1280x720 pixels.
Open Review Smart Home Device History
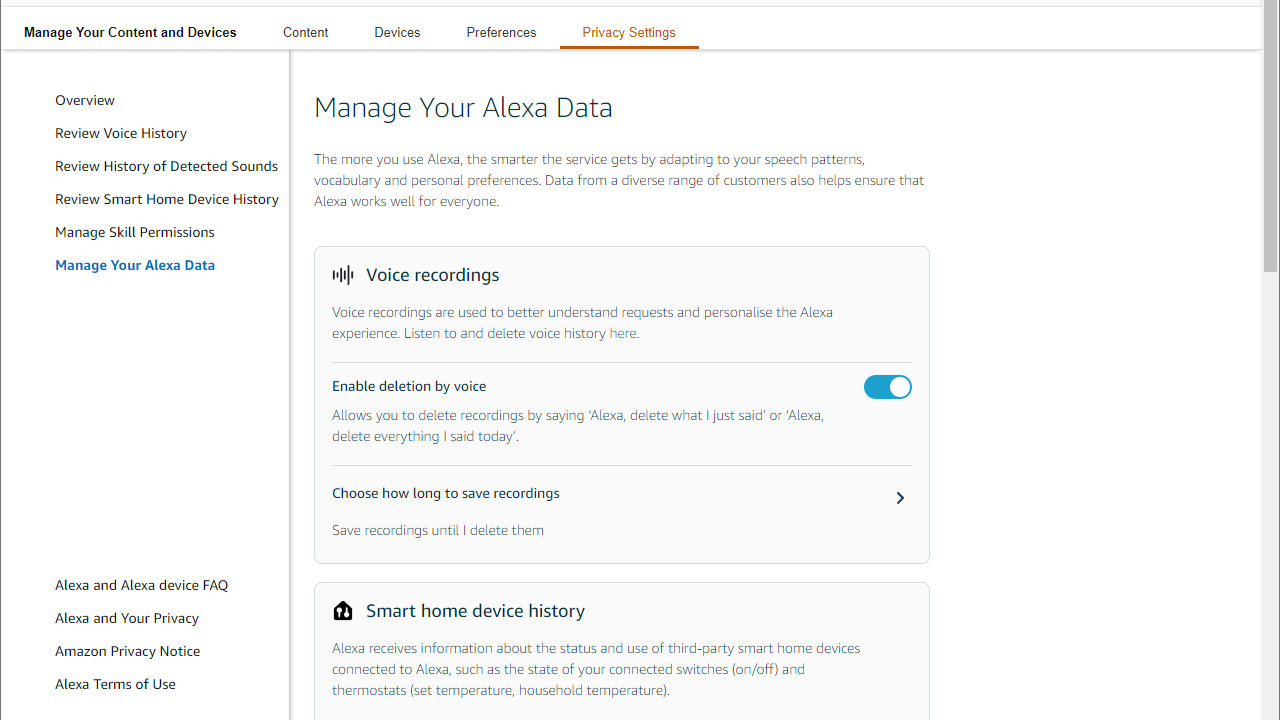click(x=167, y=199)
